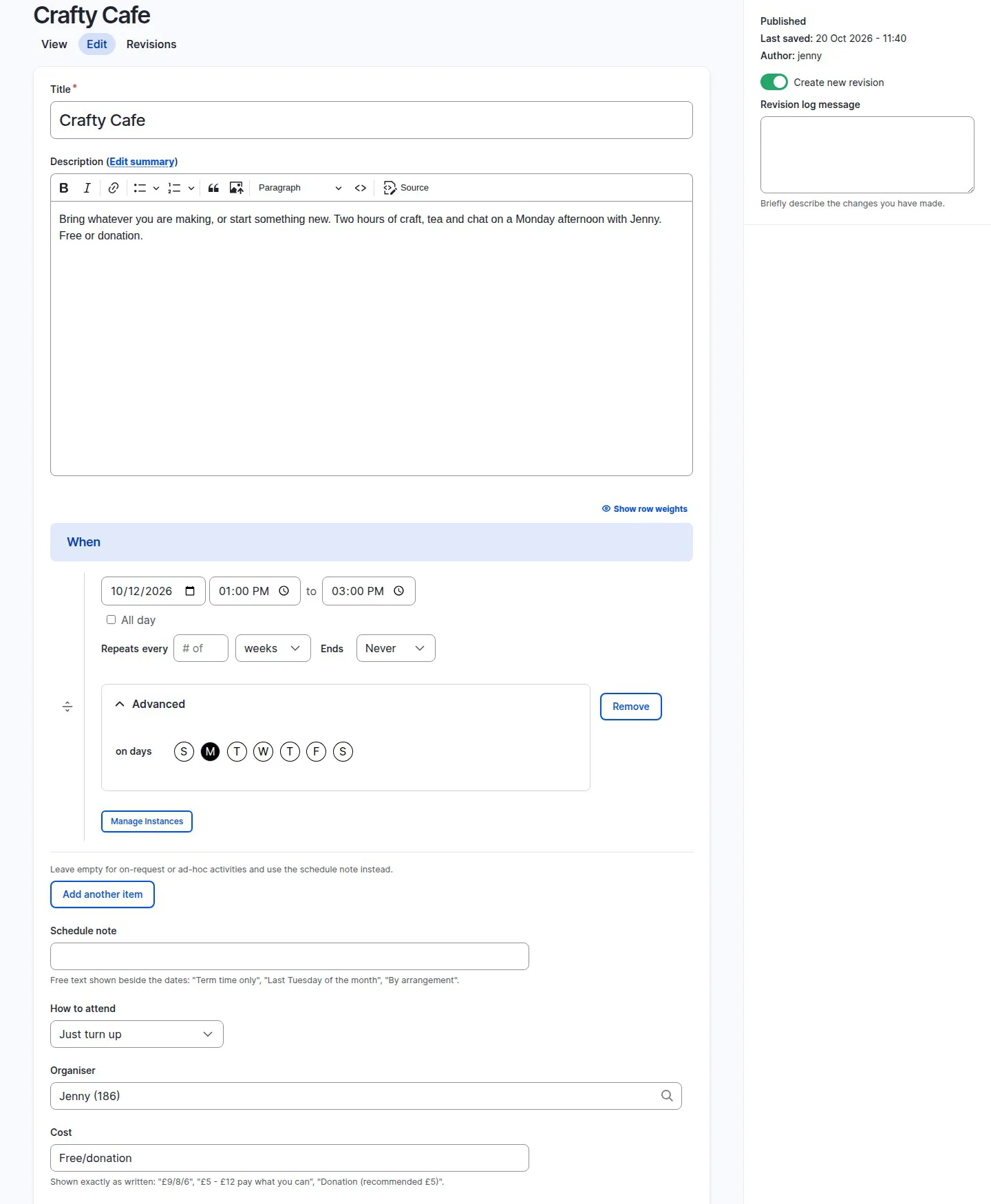This screenshot has width=991, height=1204.
Task: Open the time picker for 03:00 PM
Action: 398,591
